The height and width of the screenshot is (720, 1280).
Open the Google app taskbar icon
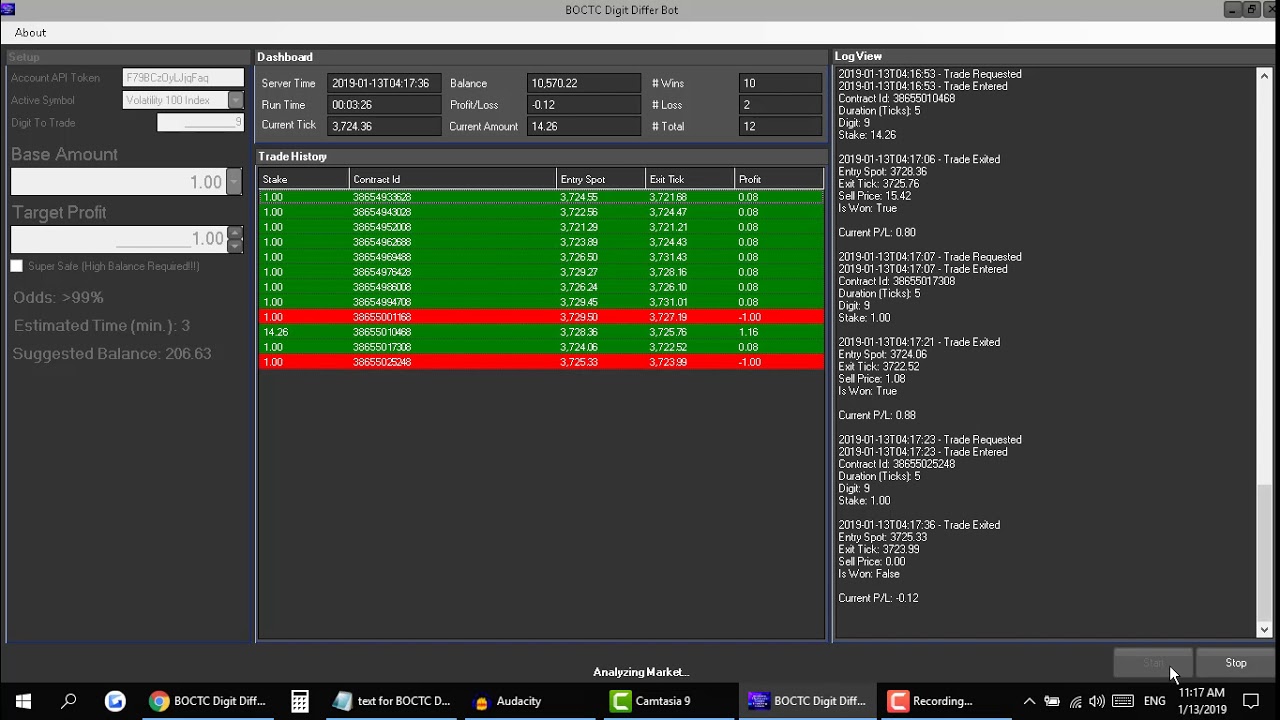tap(115, 701)
